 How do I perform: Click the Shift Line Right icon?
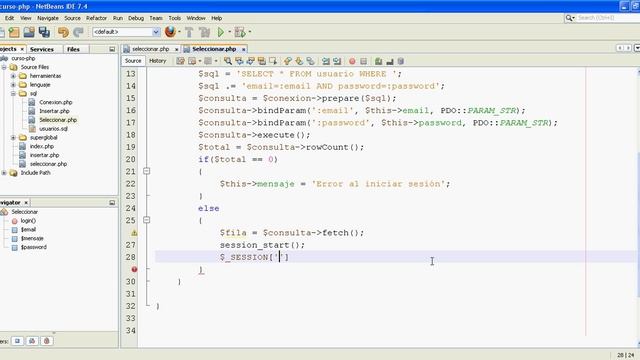pyautogui.click(x=337, y=61)
